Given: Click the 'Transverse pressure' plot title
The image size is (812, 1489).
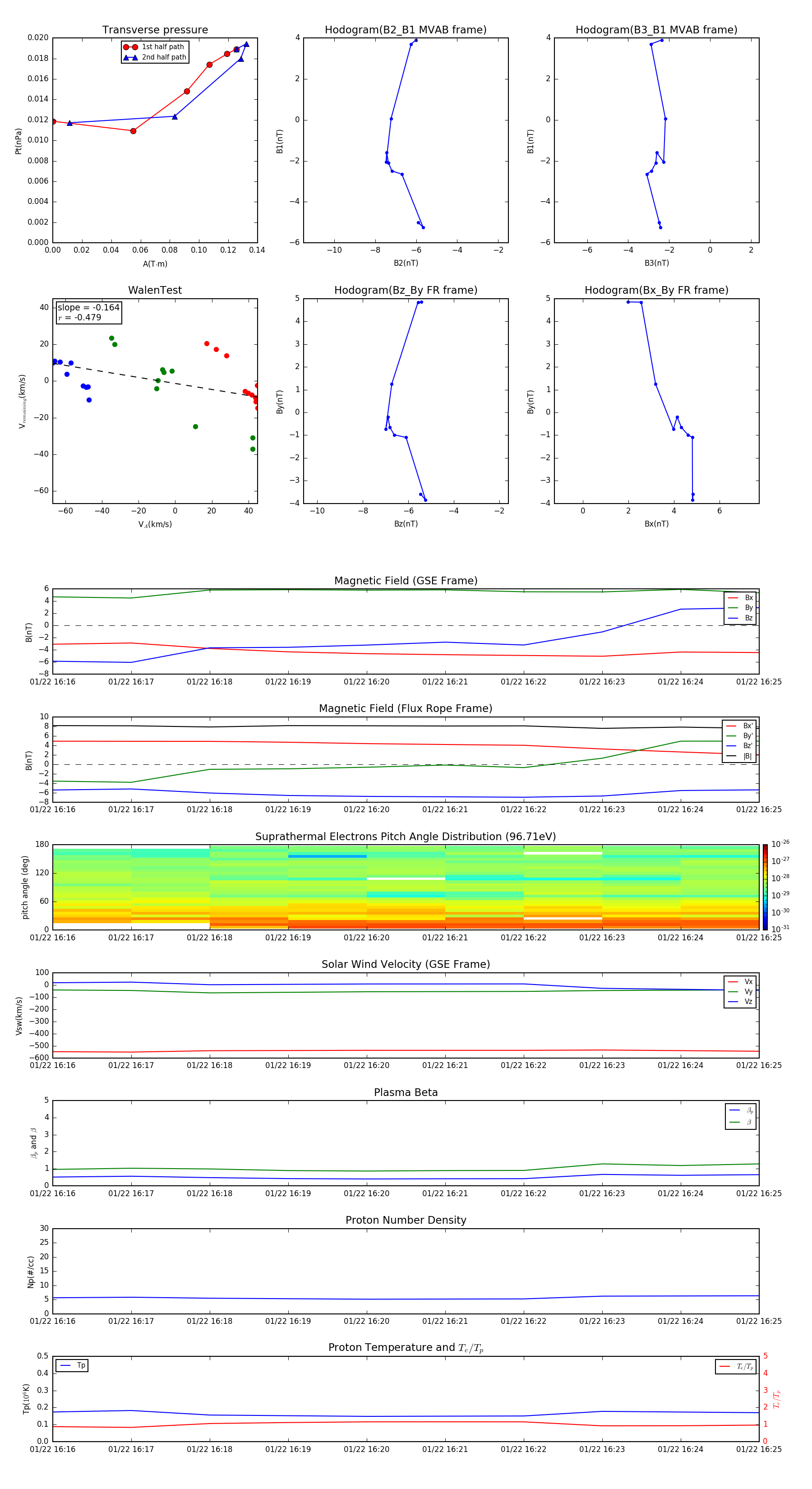Looking at the screenshot, I should click(155, 29).
